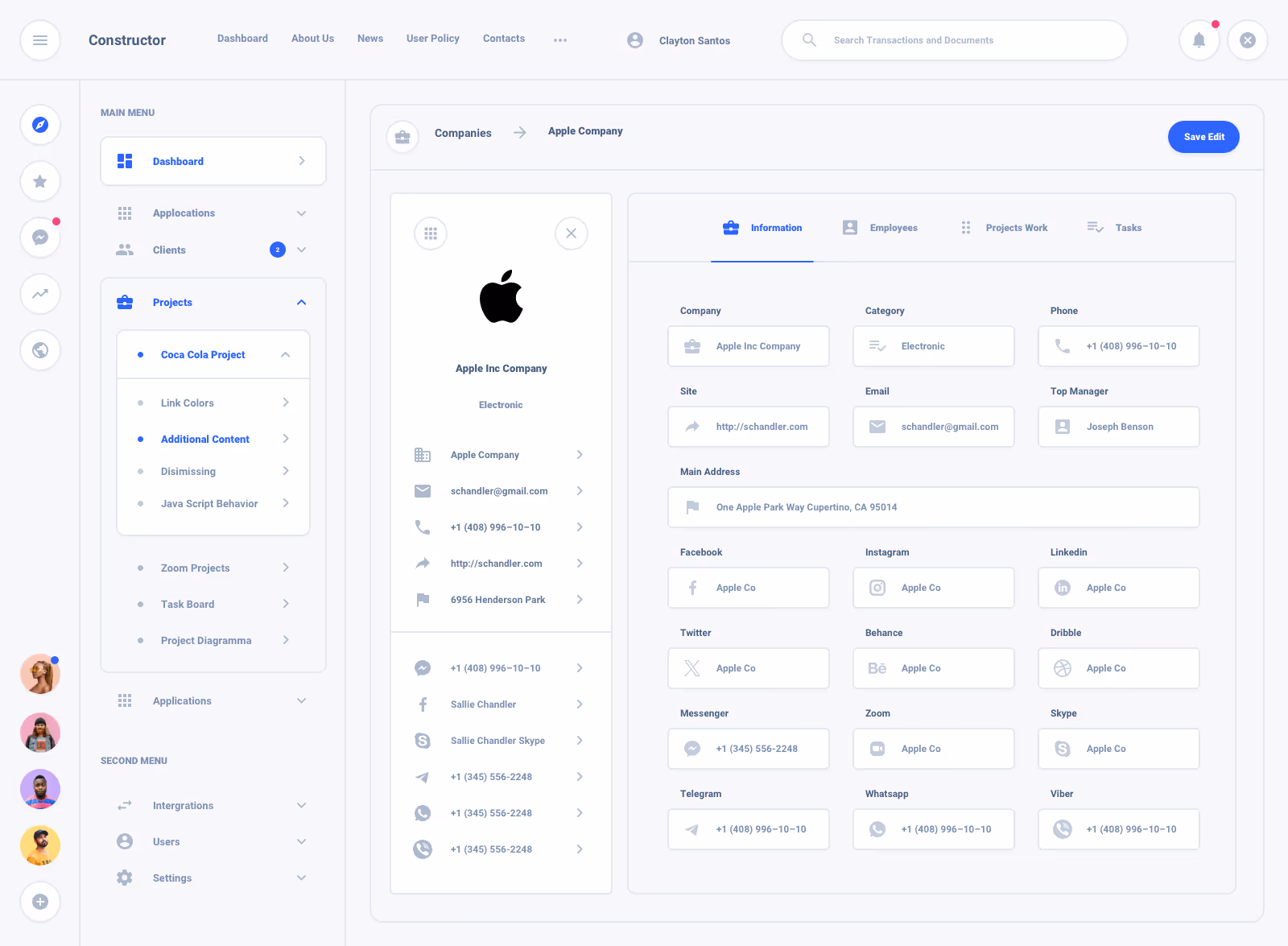Click the Top Manager Joseph Benson field
Viewport: 1288px width, 946px height.
1119,427
